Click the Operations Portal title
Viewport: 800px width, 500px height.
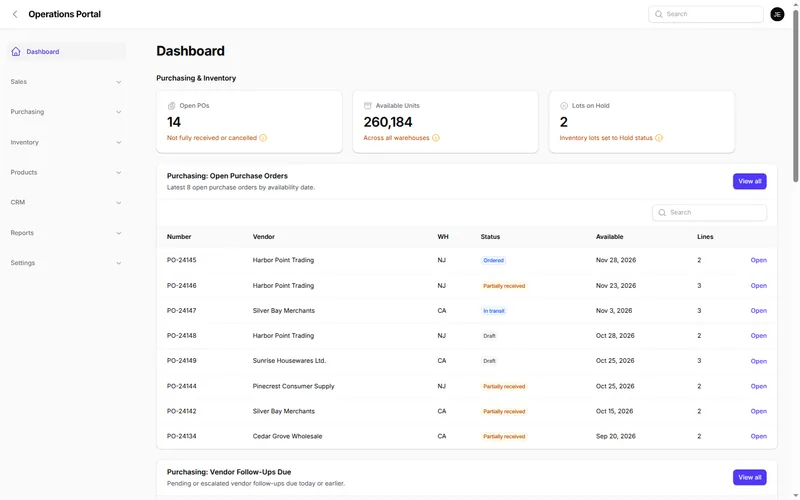click(x=64, y=14)
